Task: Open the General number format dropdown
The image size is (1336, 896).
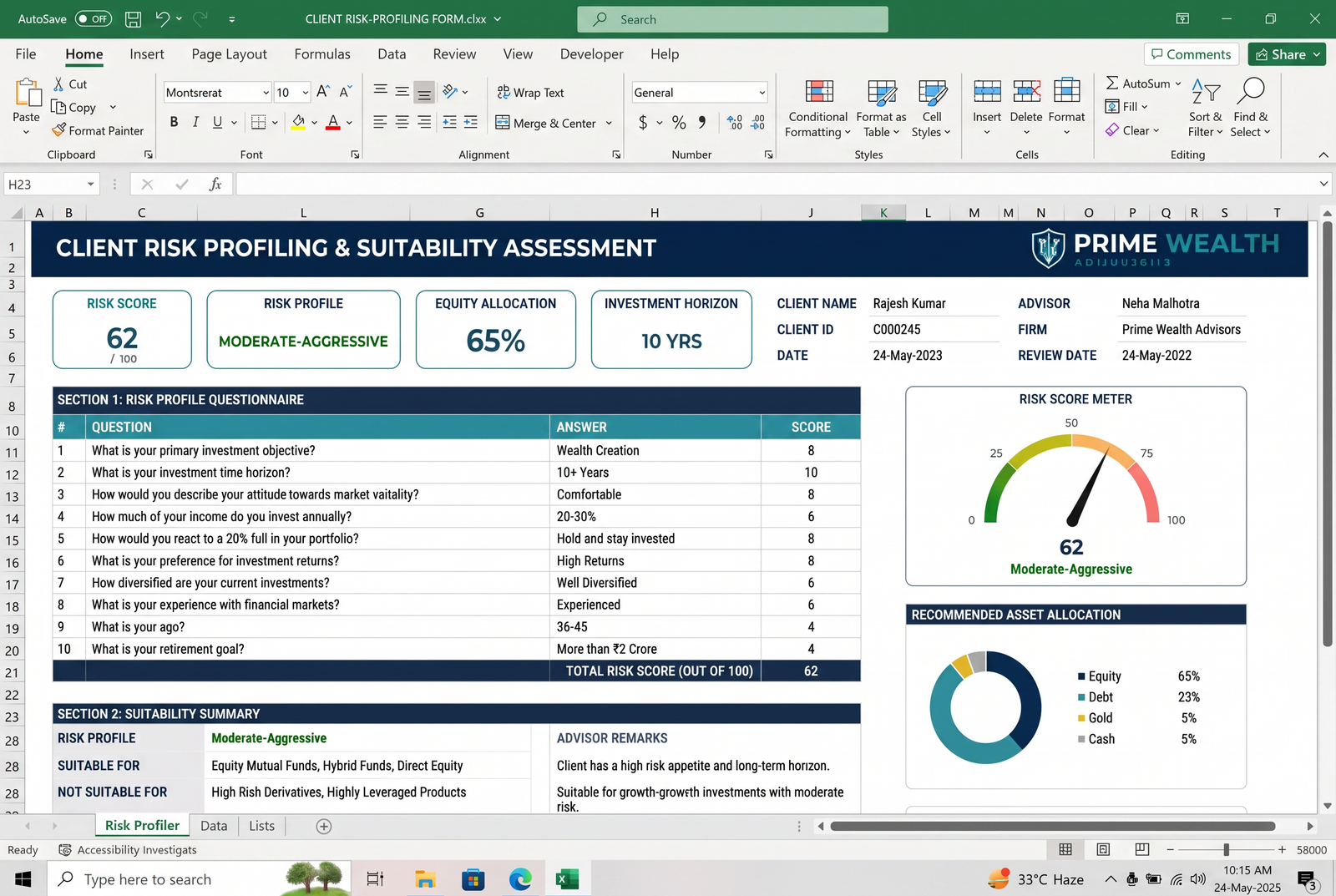Action: pyautogui.click(x=762, y=93)
